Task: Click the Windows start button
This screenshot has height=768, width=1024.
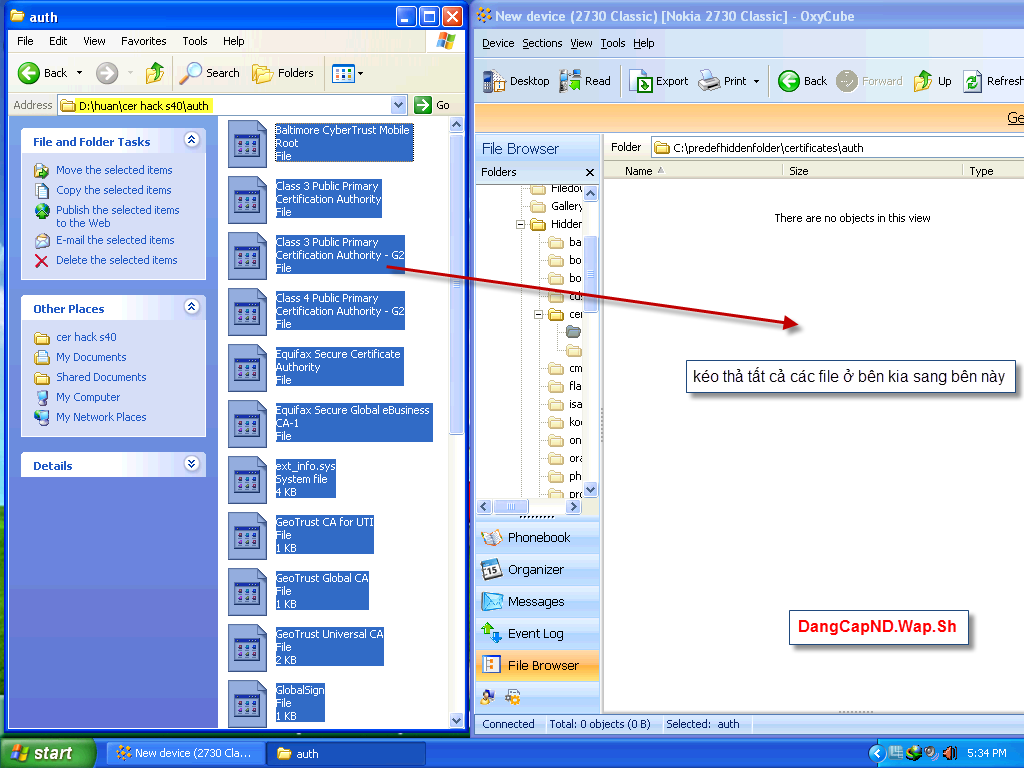Action: point(48,753)
